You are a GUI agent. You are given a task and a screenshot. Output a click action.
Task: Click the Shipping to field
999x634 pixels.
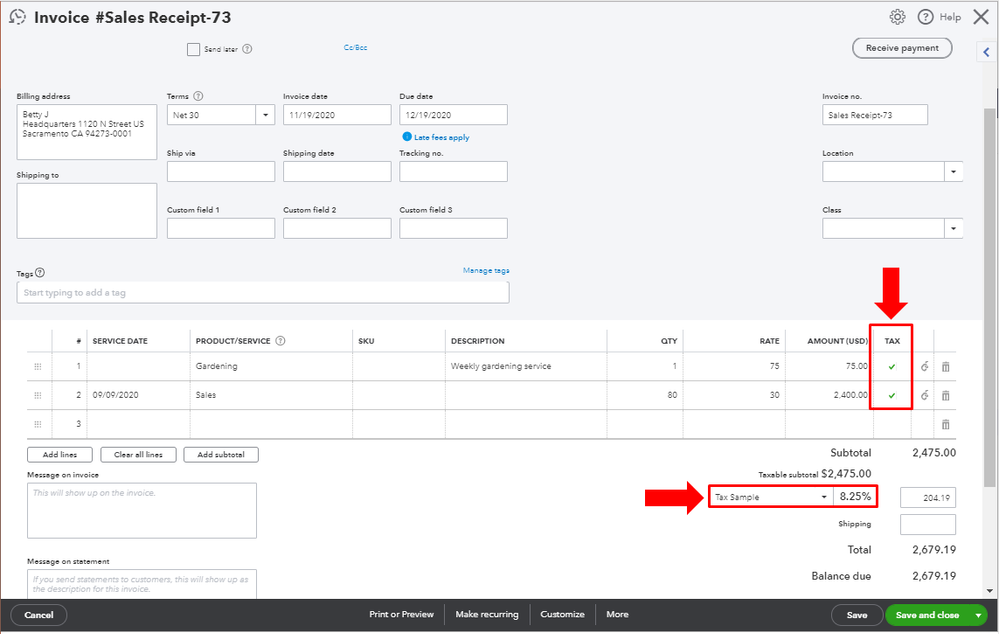(x=87, y=211)
